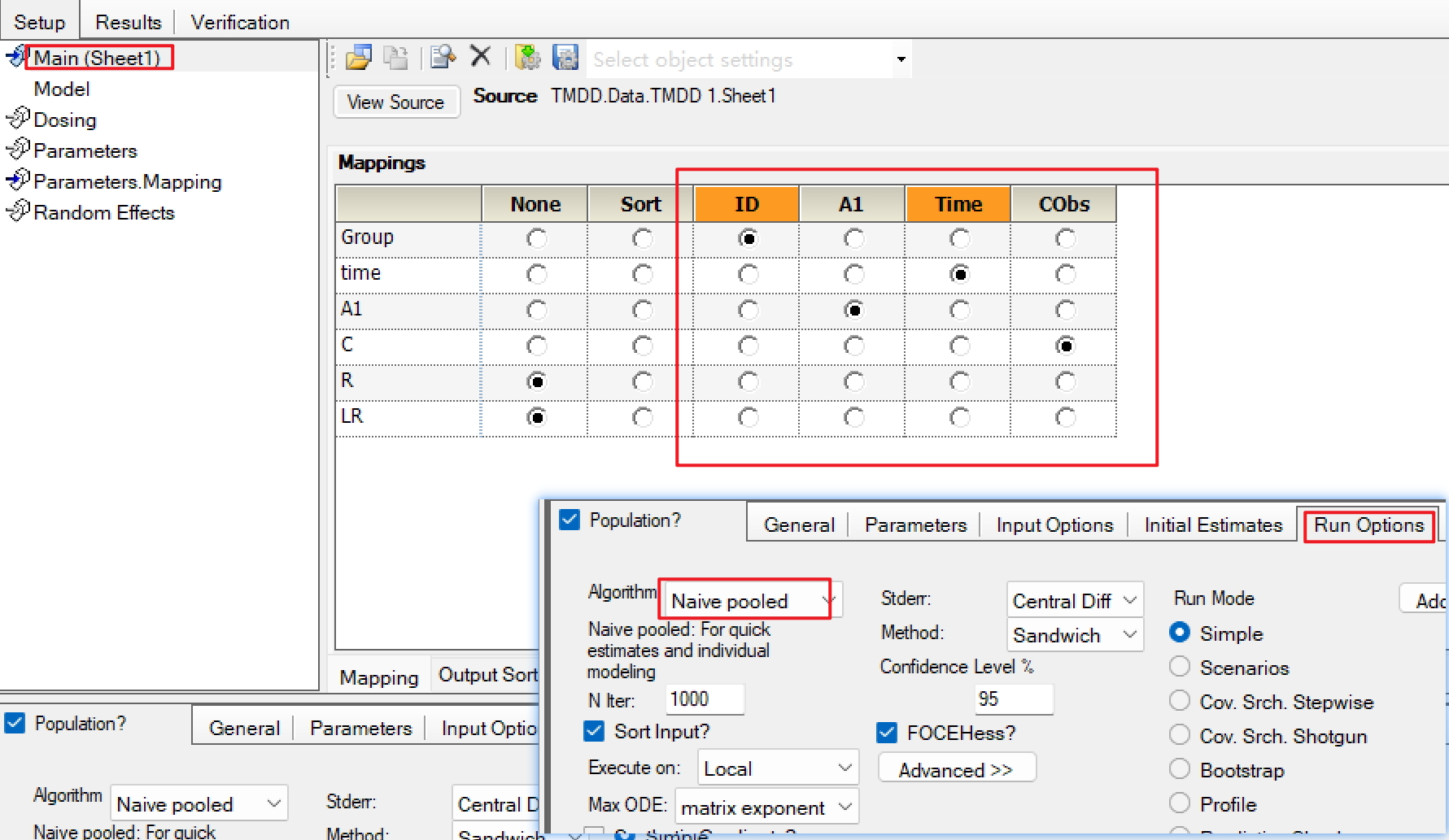This screenshot has width=1449, height=840.
Task: Click the ID column header in Mappings
Action: [x=746, y=204]
